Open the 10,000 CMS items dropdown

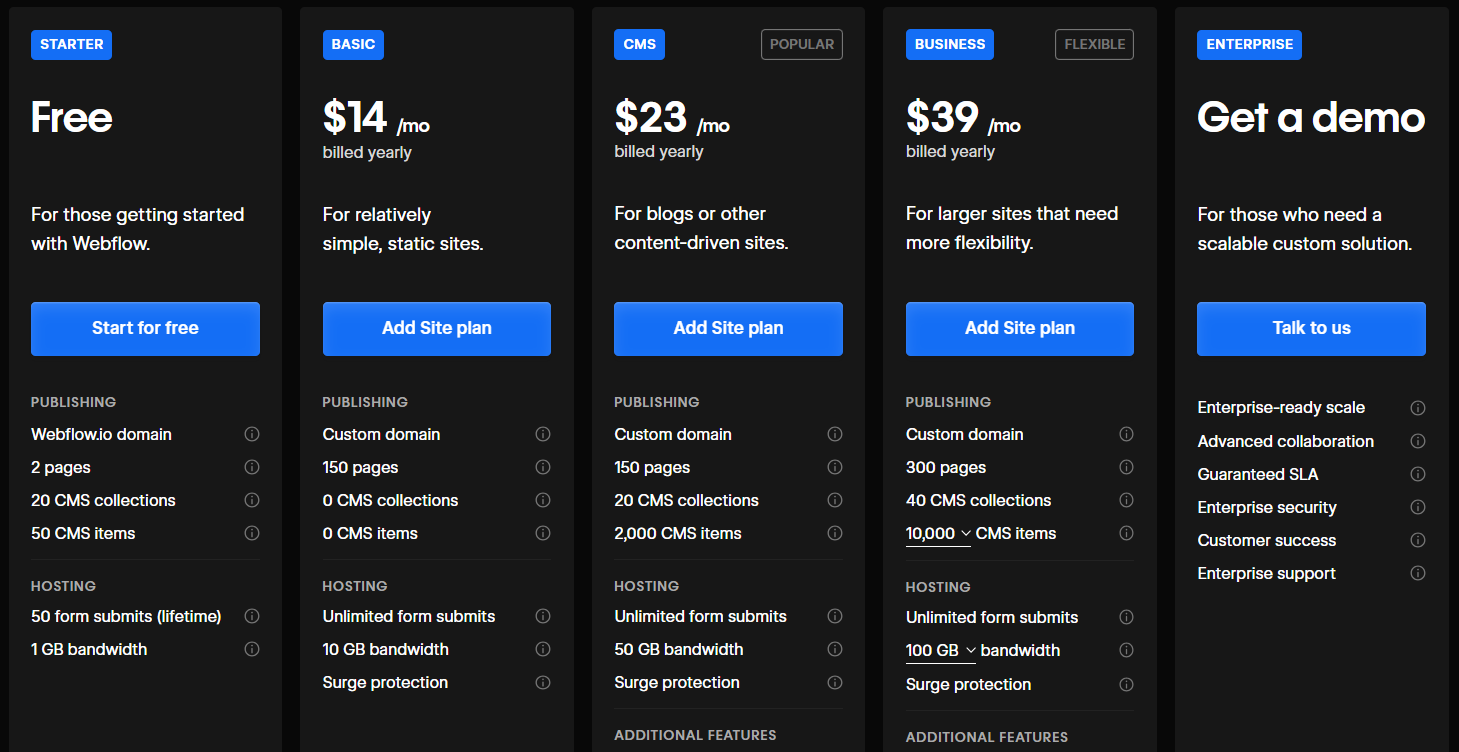coord(938,534)
